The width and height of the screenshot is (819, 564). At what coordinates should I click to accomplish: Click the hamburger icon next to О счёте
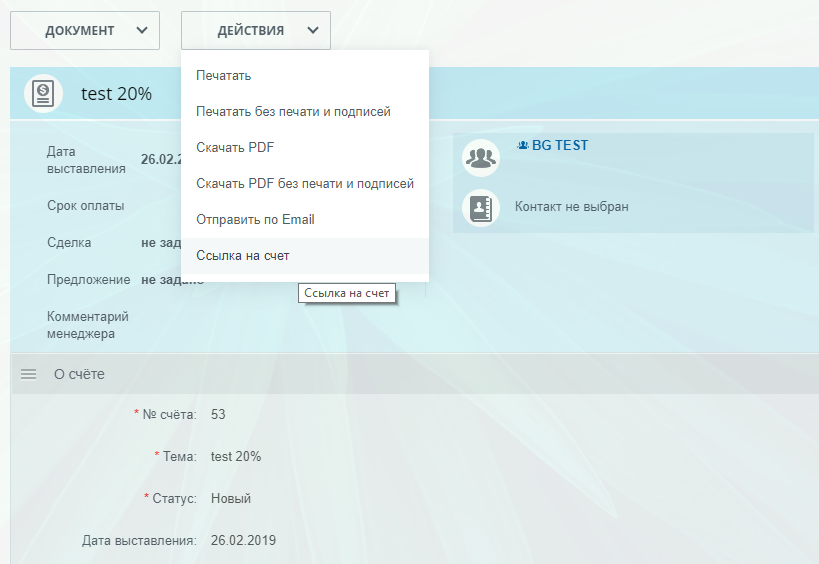29,374
